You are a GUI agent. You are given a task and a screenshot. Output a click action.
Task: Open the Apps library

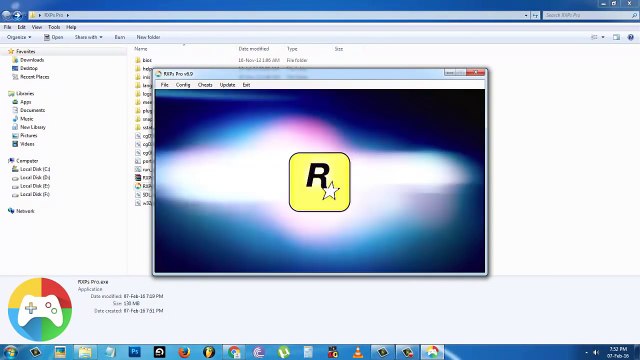[25, 102]
